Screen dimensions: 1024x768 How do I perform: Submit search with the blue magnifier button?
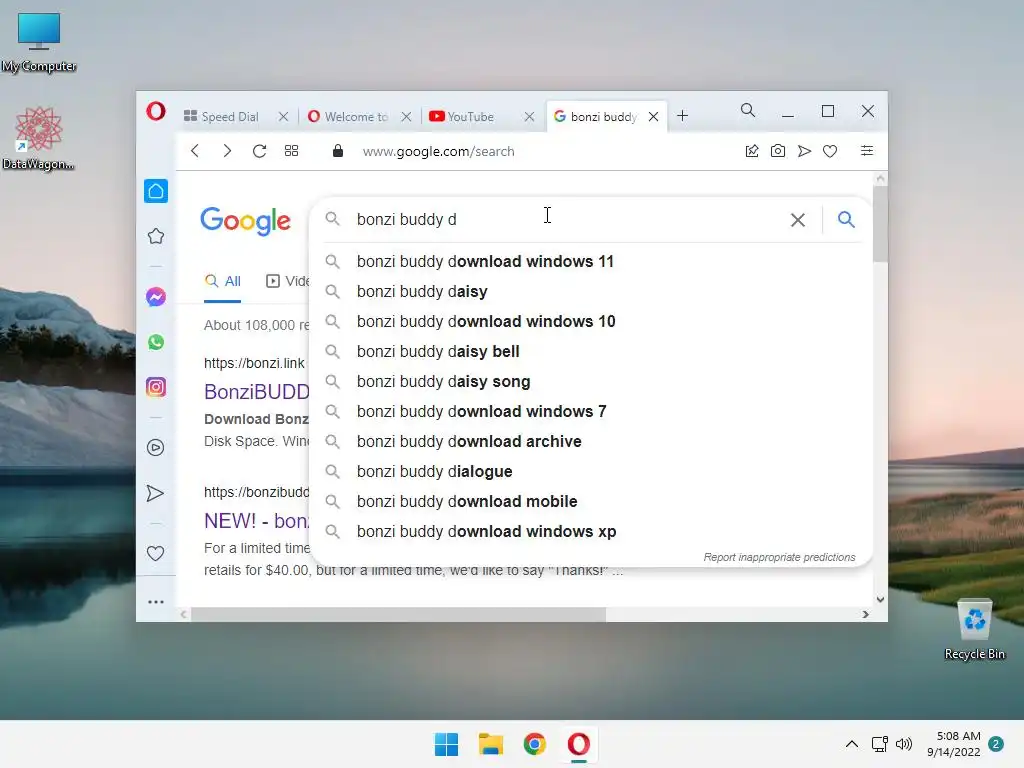tap(846, 219)
